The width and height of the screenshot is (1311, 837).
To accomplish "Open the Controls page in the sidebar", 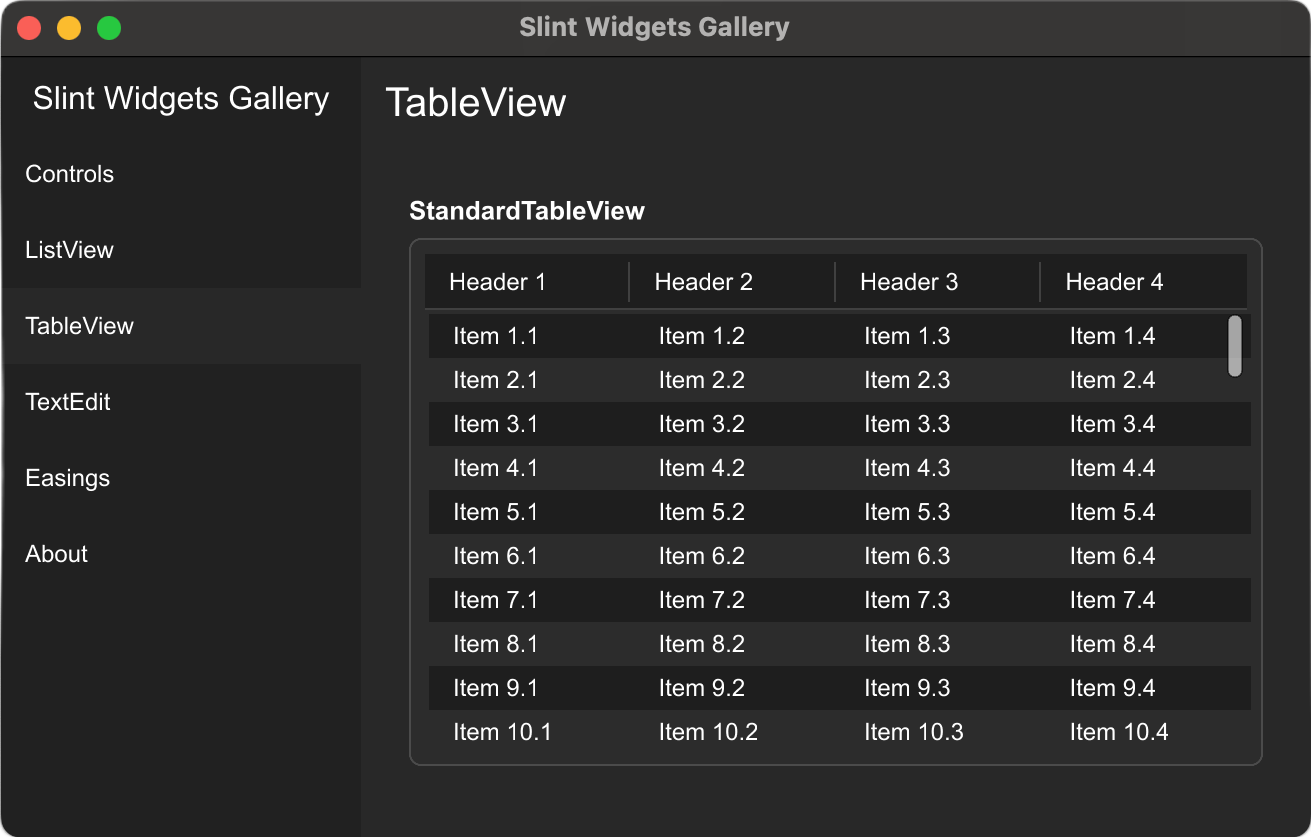I will pos(69,174).
